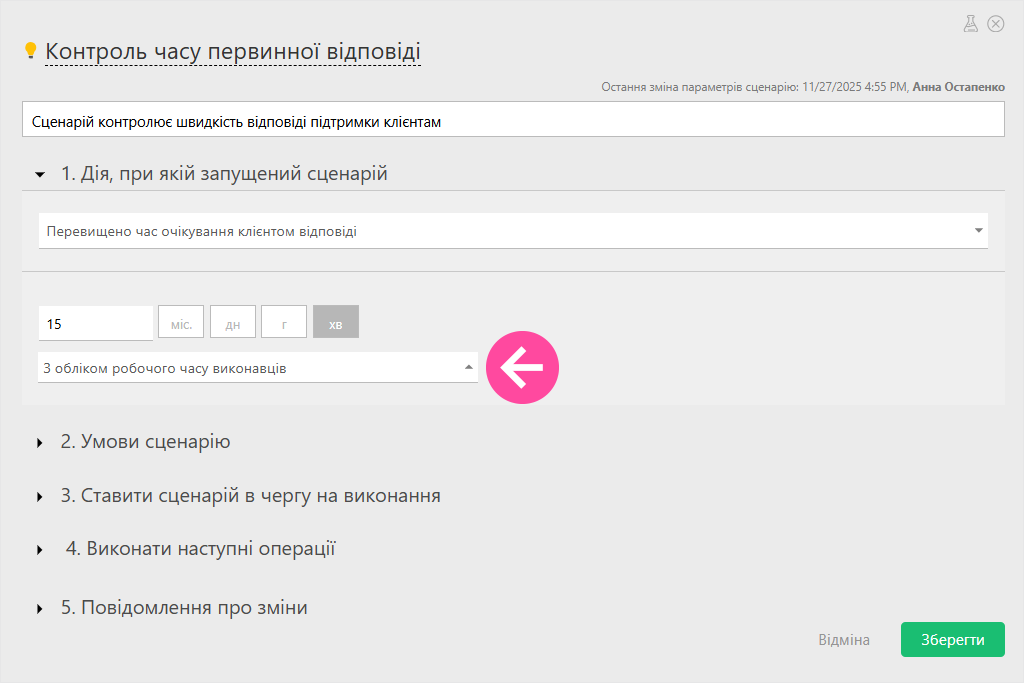Viewport: 1024px width, 683px height.
Task: Select the "дн" time unit
Action: [x=233, y=323]
